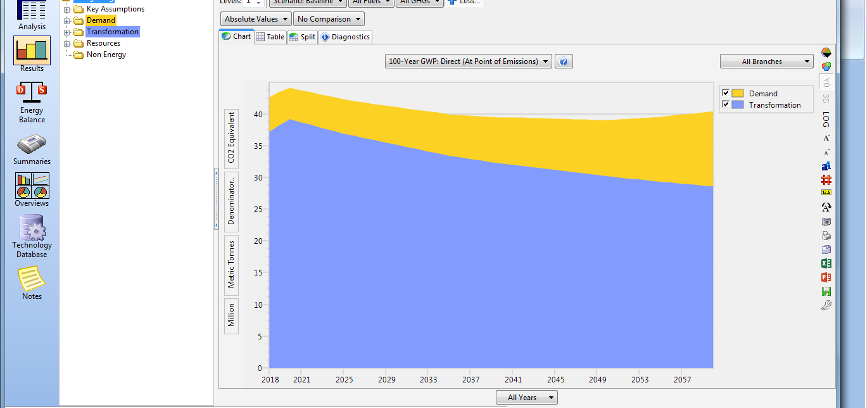Expand the Demand tree node
The height and width of the screenshot is (408, 866).
(x=67, y=20)
